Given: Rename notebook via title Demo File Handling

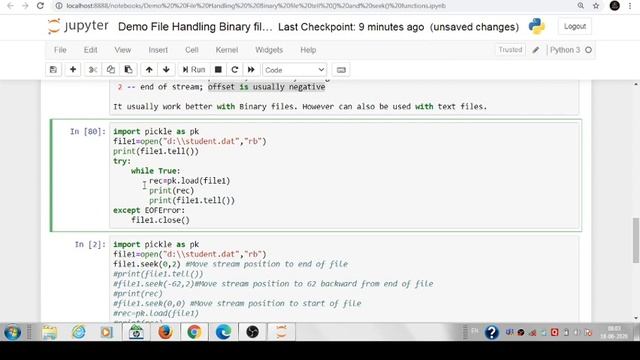Looking at the screenshot, I should pyautogui.click(x=195, y=27).
